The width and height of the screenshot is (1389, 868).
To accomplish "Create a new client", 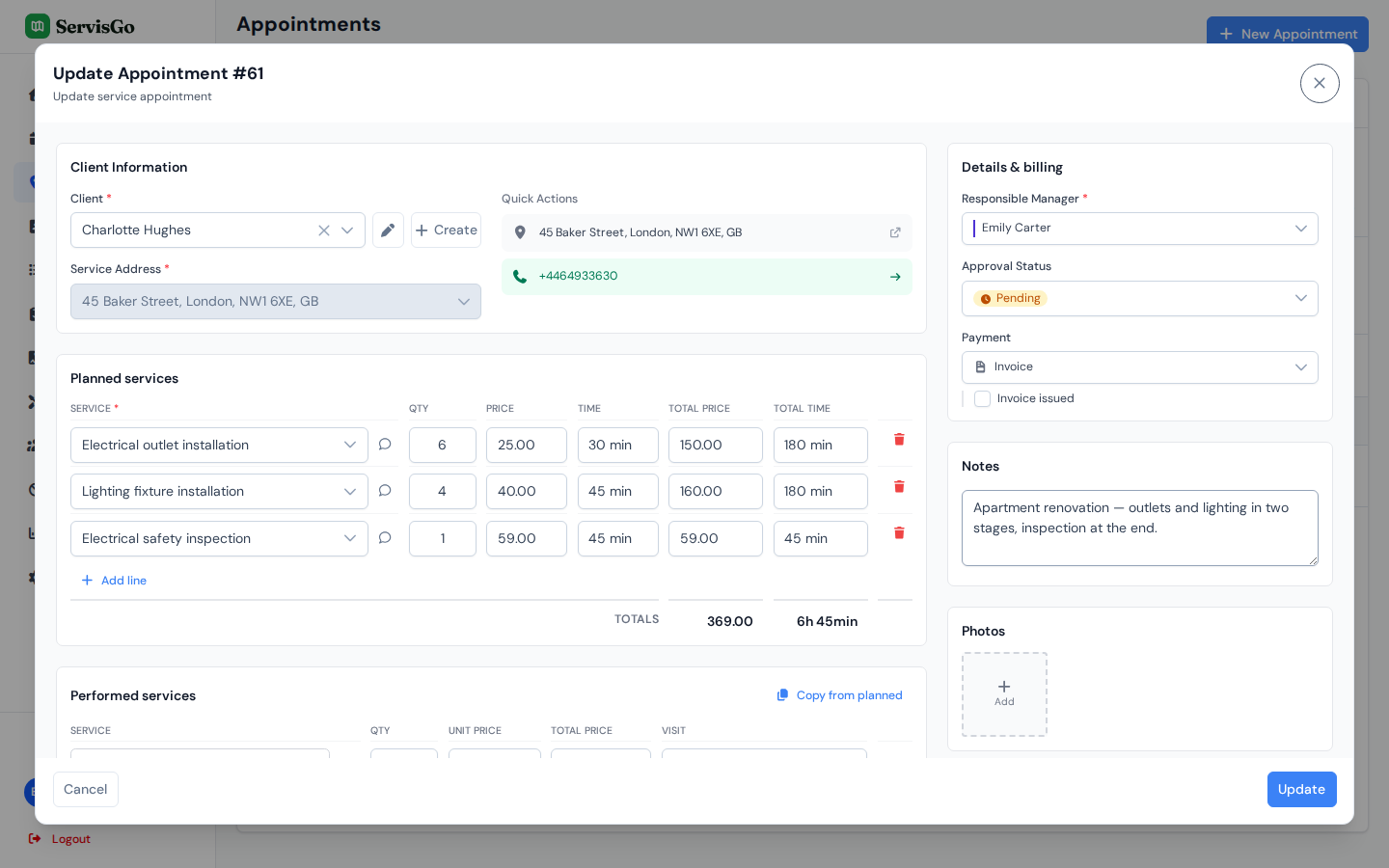I will pyautogui.click(x=446, y=231).
